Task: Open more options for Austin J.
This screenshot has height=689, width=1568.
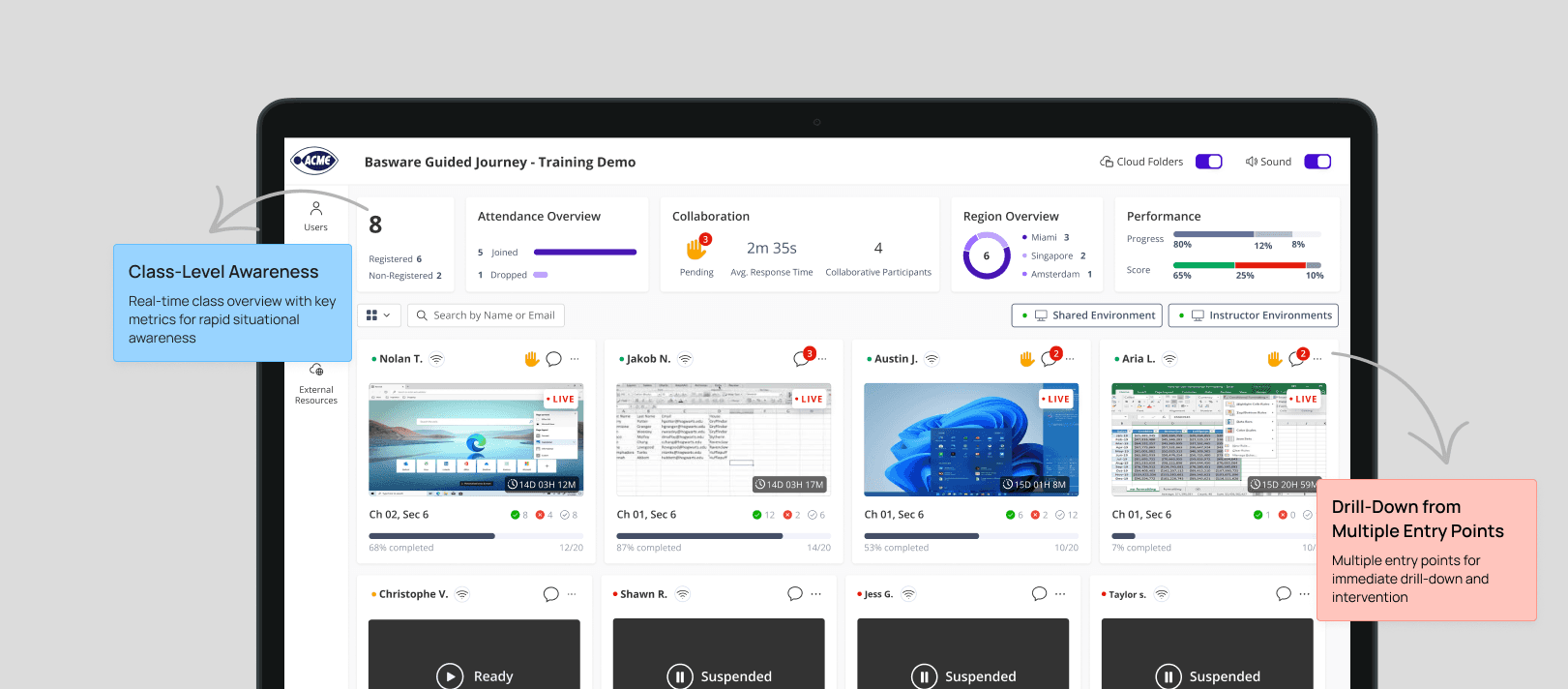Action: coord(1070,359)
